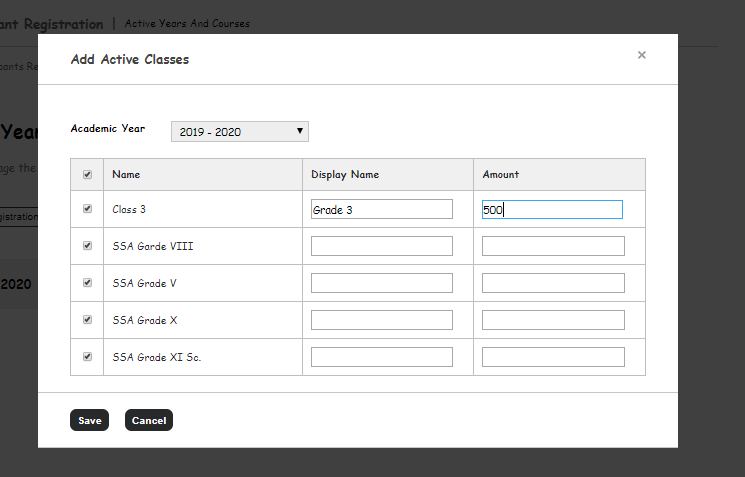Toggle the select-all checkbox in header
This screenshot has width=745, height=477.
[87, 175]
